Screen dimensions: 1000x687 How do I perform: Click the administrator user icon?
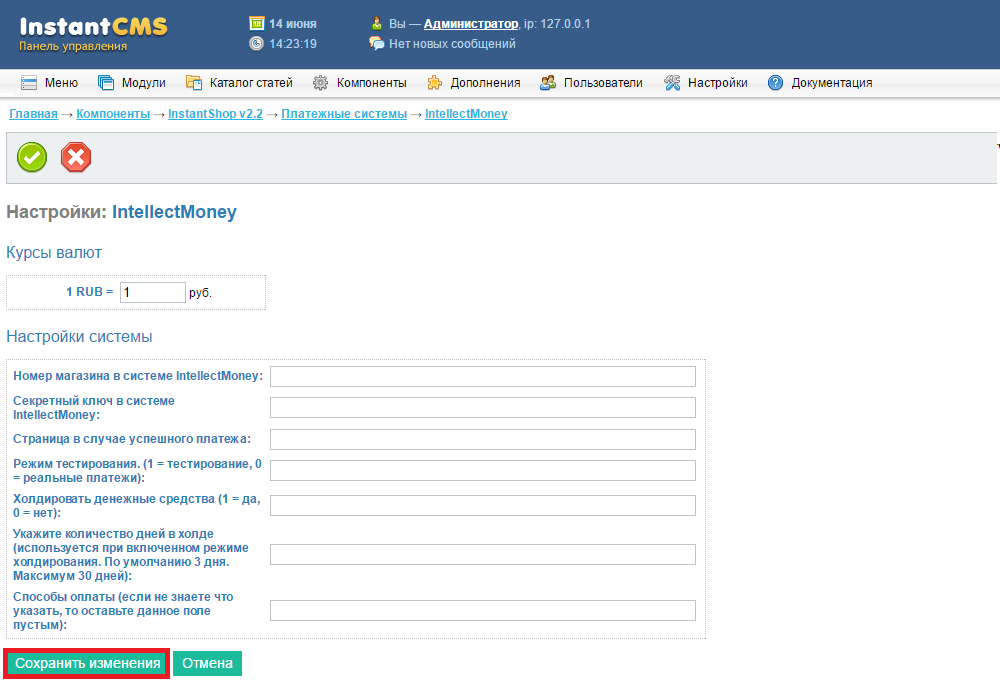tap(376, 23)
